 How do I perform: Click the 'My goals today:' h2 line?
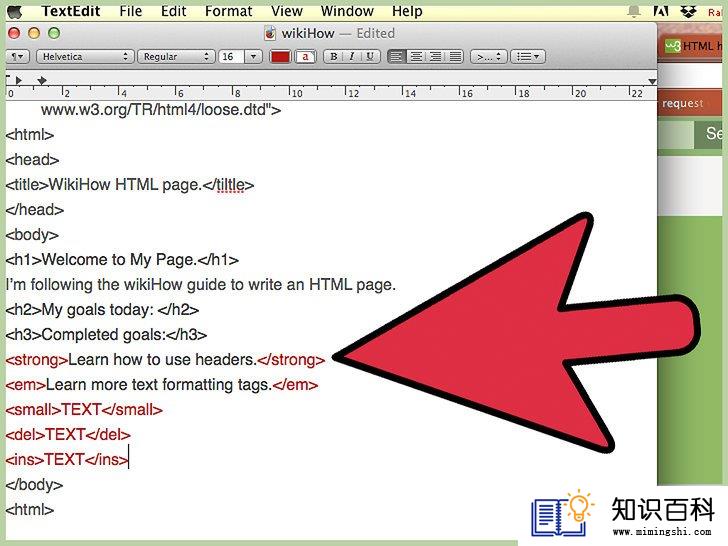(102, 310)
